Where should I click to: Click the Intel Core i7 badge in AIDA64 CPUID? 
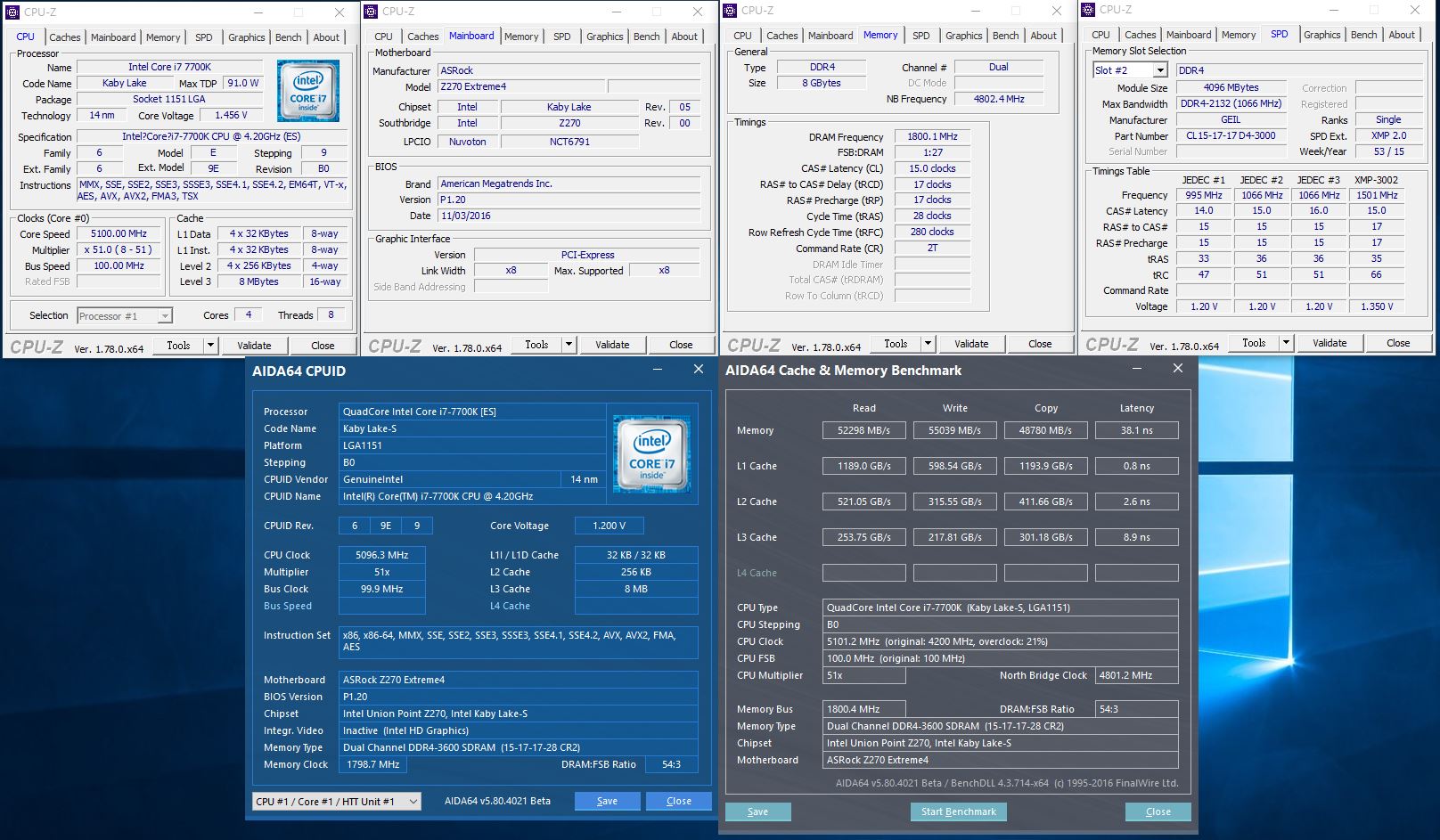pos(652,454)
